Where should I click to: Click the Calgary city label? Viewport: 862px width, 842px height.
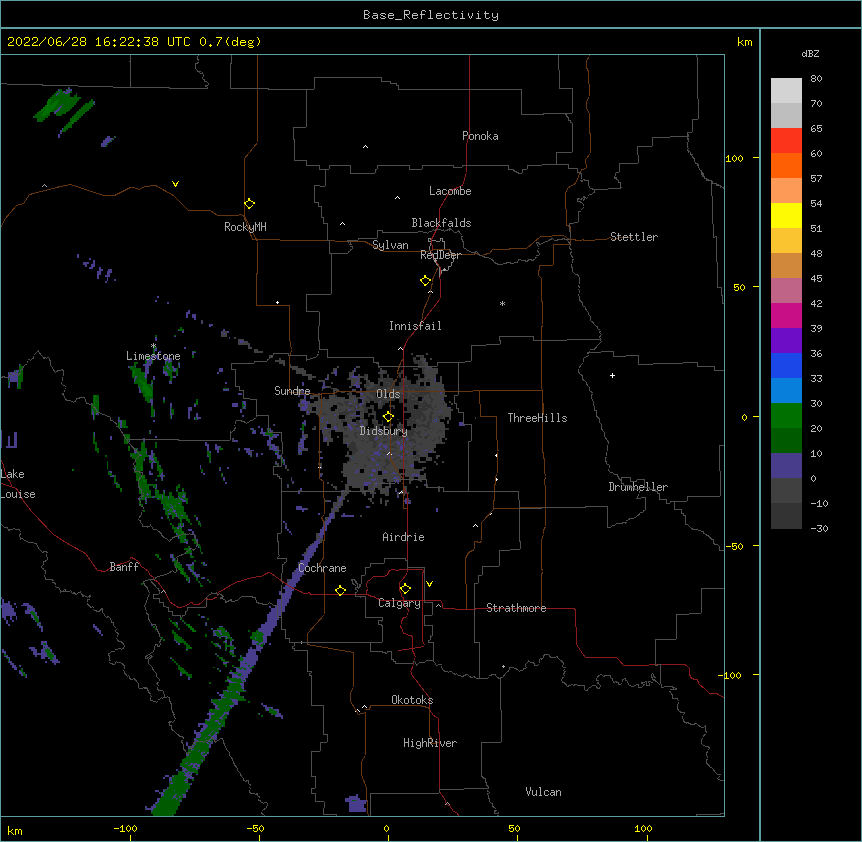tap(400, 603)
